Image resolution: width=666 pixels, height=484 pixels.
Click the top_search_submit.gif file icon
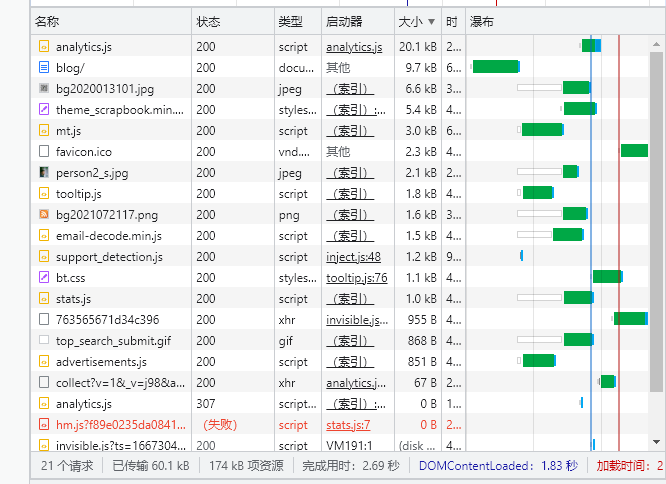[43, 340]
